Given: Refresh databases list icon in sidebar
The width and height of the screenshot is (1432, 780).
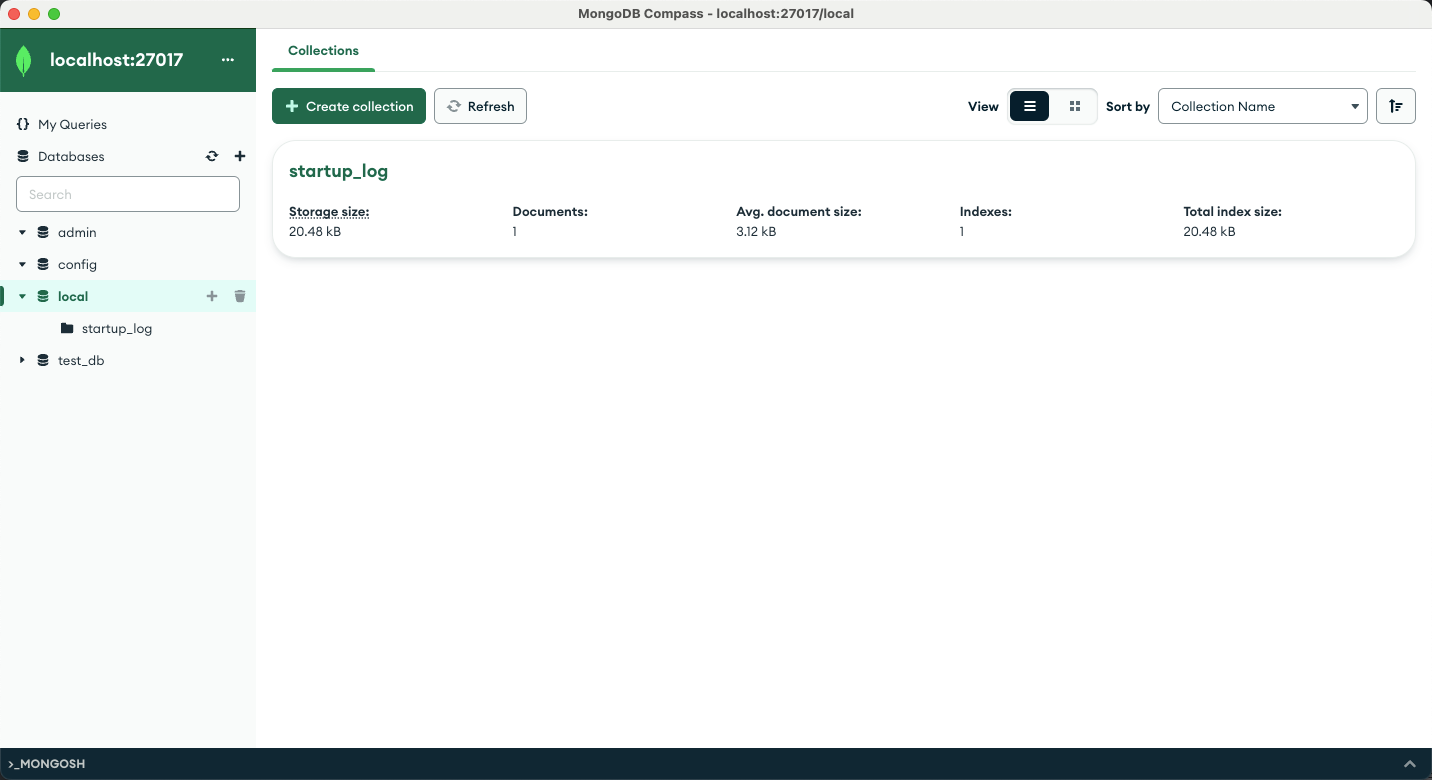Looking at the screenshot, I should click(212, 157).
